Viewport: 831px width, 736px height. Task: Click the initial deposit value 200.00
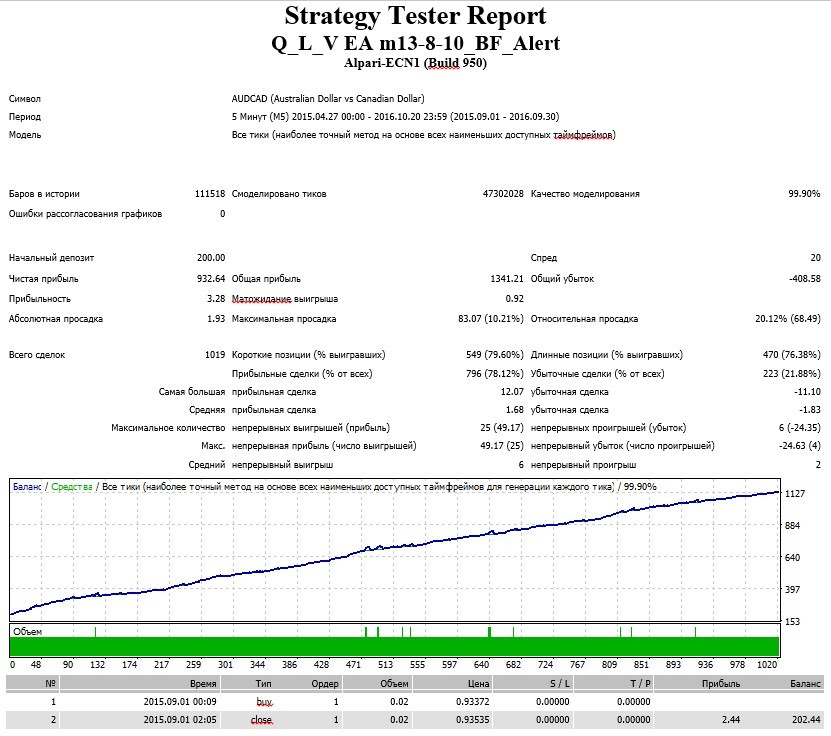click(211, 258)
